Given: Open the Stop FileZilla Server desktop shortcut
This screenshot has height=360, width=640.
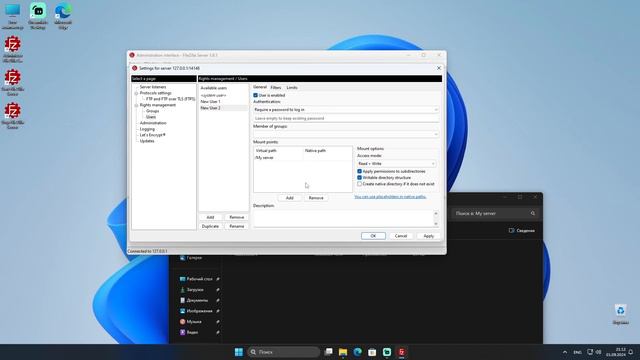Looking at the screenshot, I should click(x=13, y=116).
